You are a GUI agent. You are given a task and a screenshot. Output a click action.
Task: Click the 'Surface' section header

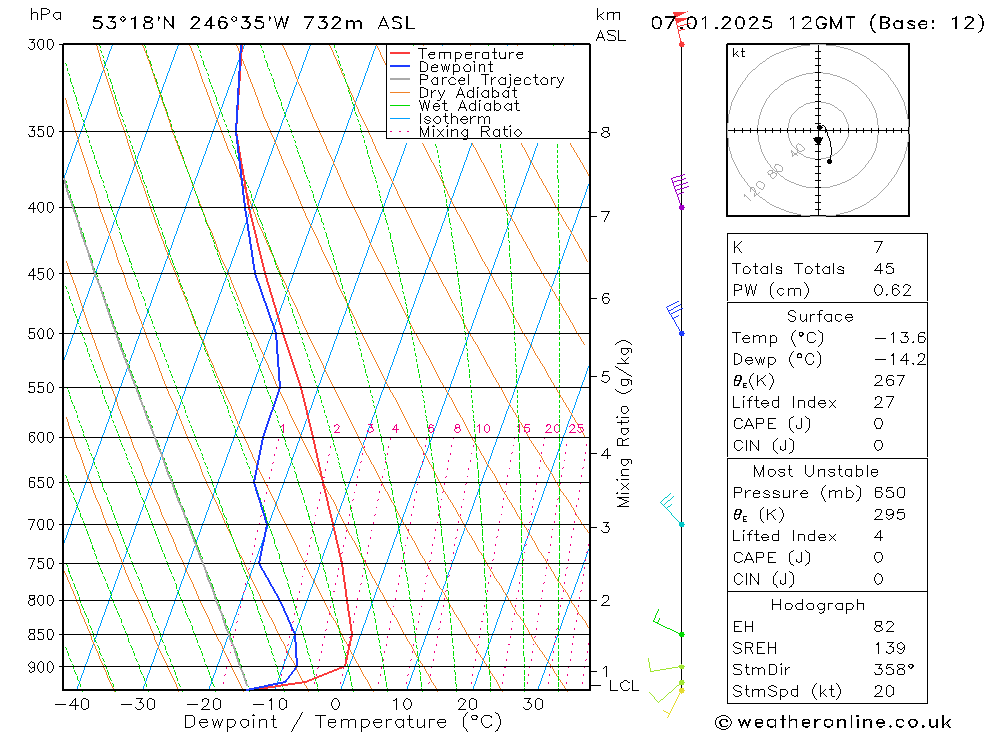click(x=820, y=316)
